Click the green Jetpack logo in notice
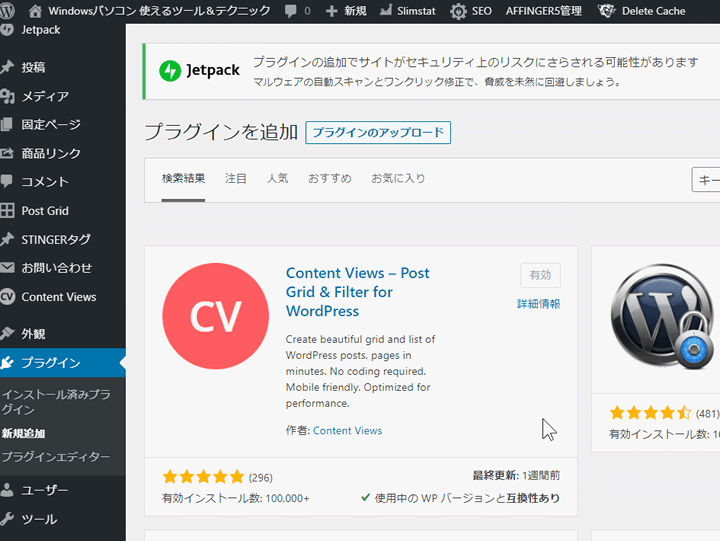This screenshot has width=720, height=541. 170,71
